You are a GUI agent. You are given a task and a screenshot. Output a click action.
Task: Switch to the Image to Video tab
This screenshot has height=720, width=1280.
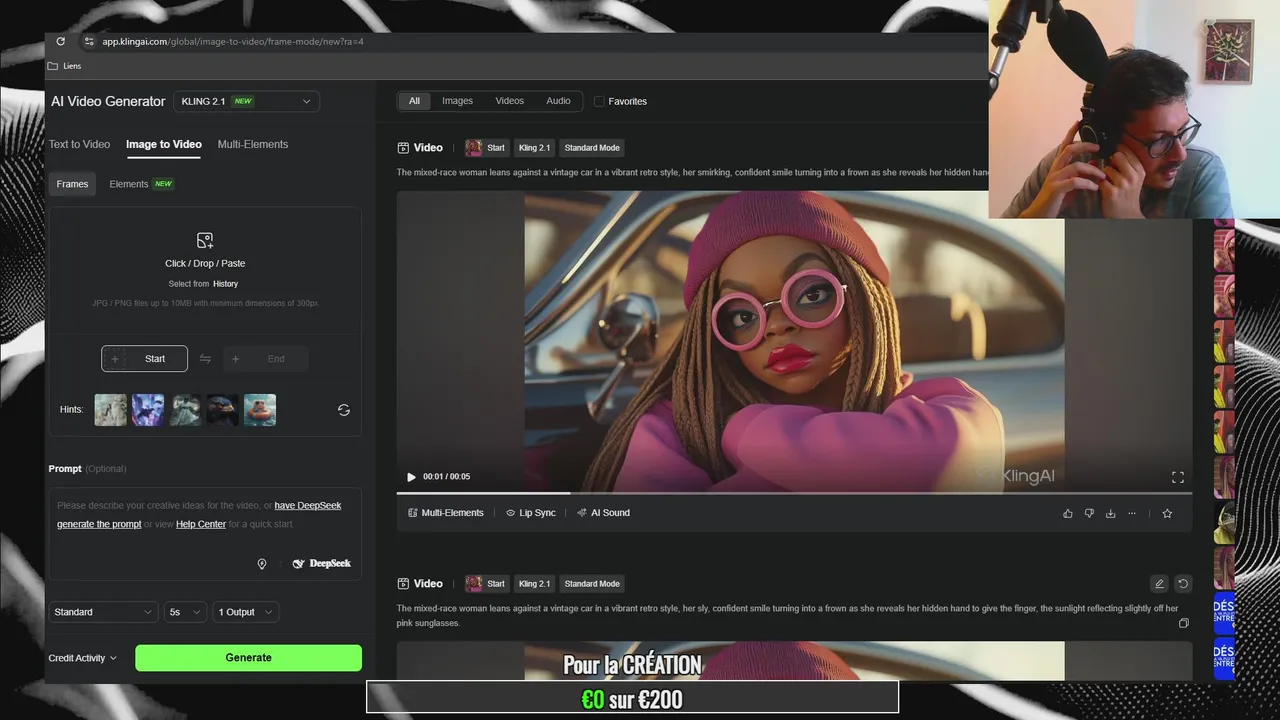click(x=164, y=144)
